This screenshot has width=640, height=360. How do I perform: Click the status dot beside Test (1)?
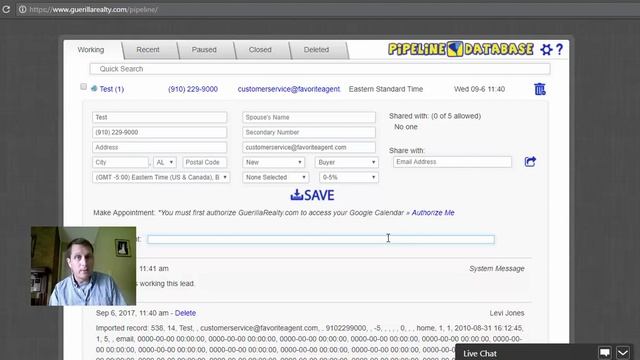(x=94, y=89)
